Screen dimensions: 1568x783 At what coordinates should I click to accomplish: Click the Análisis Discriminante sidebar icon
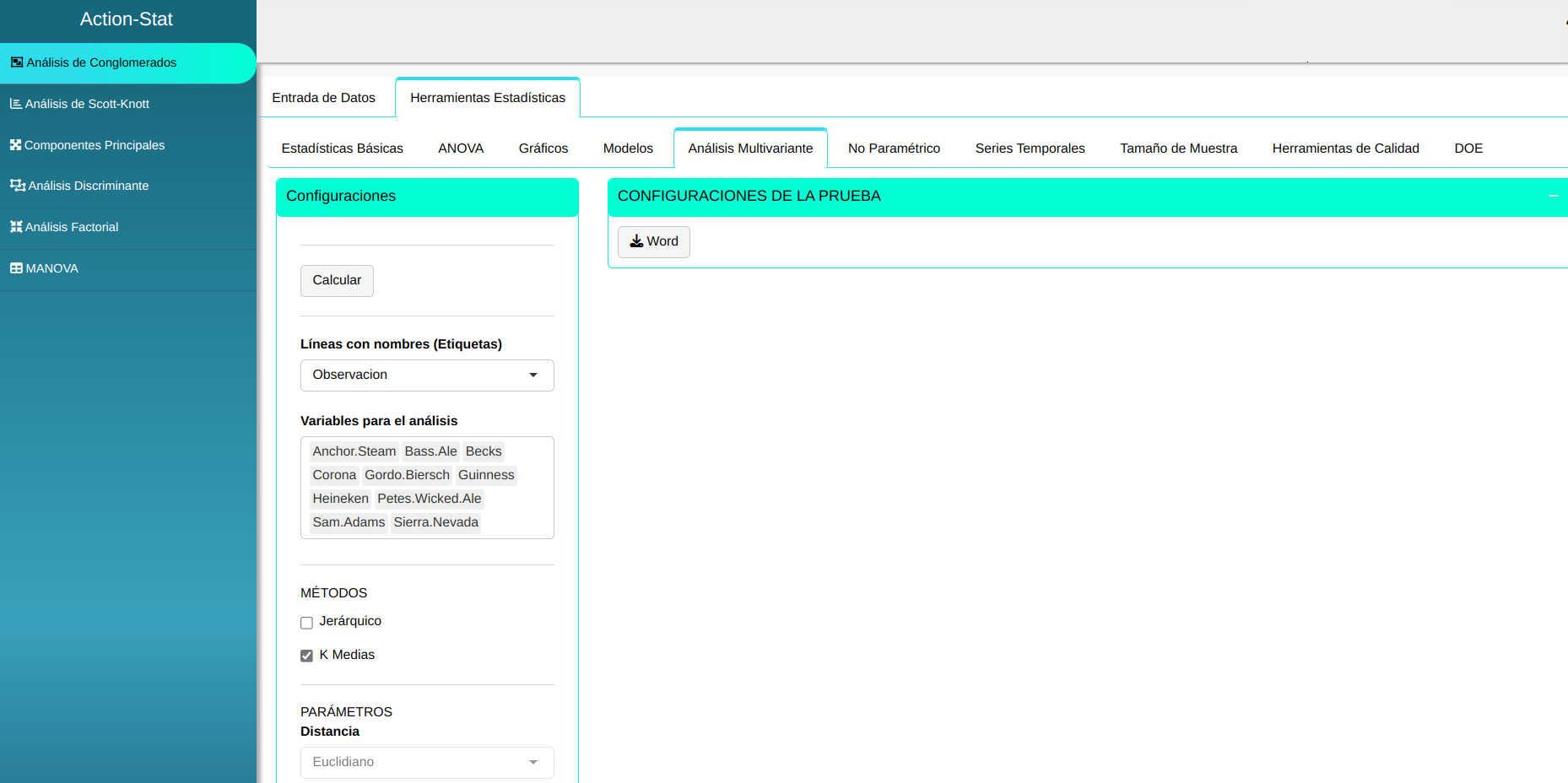coord(17,186)
